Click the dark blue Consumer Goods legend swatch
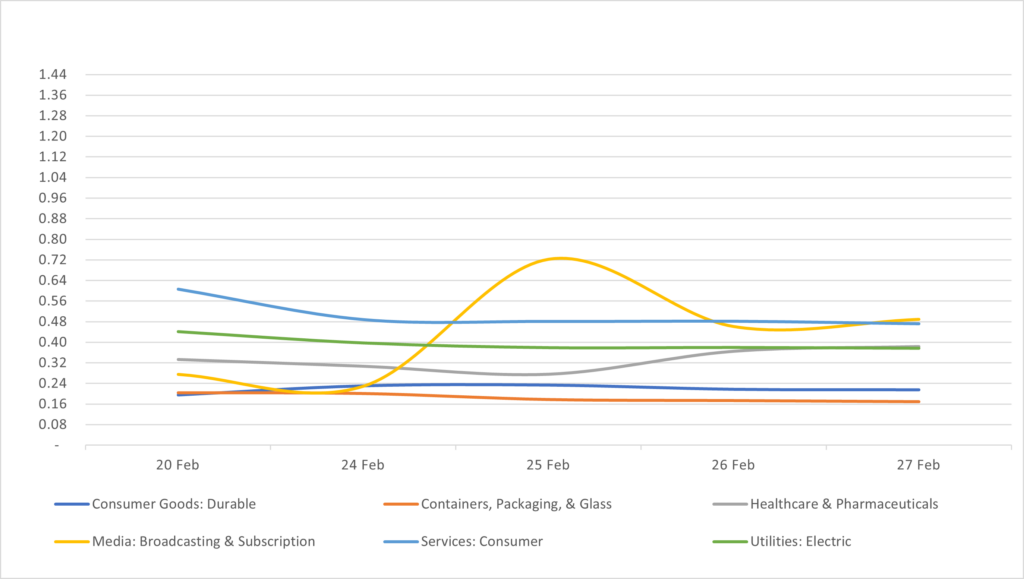The image size is (1024, 579). pos(71,504)
